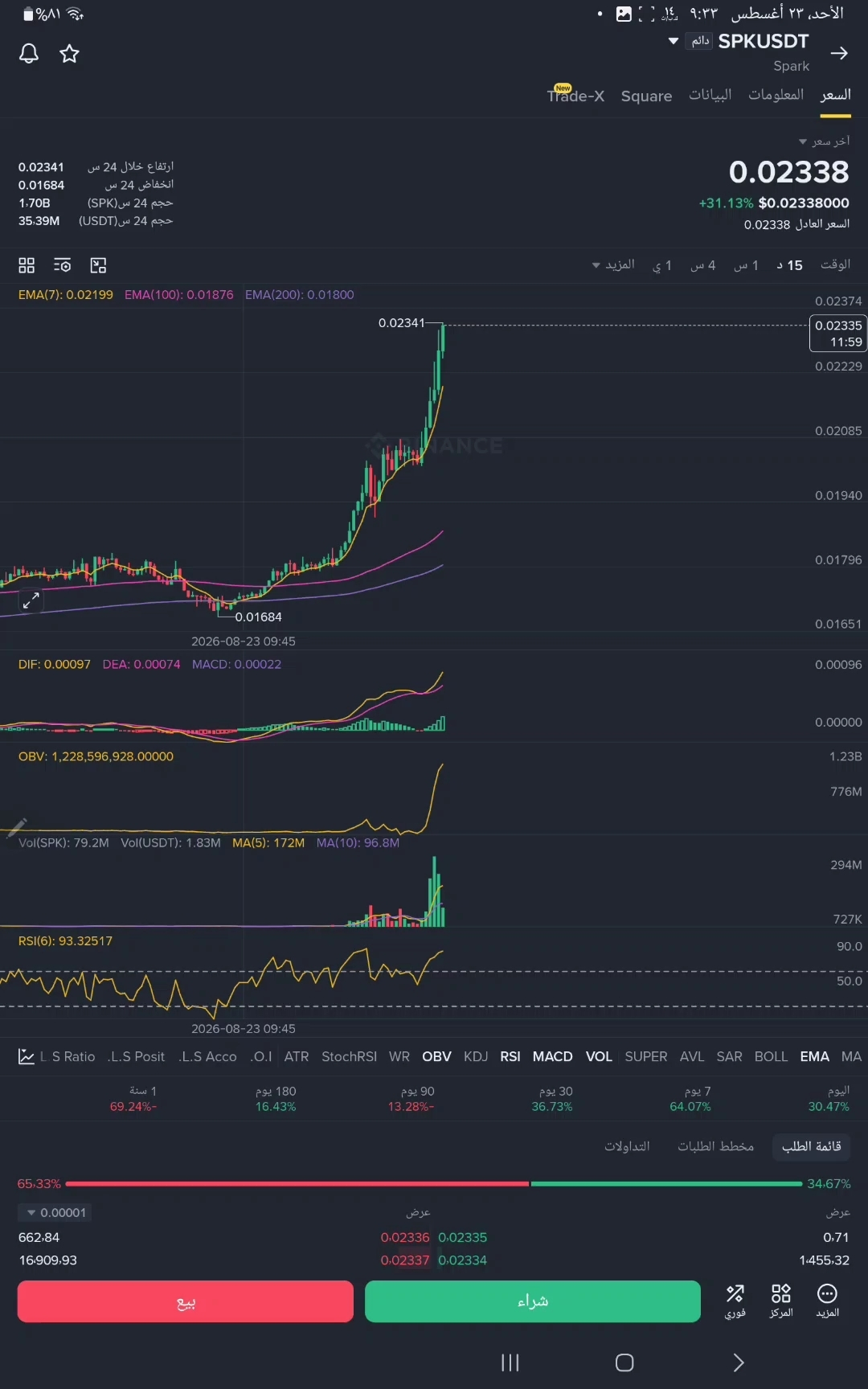Open SPKUSDT pair selector dropdown
868x1389 pixels.
pyautogui.click(x=674, y=41)
